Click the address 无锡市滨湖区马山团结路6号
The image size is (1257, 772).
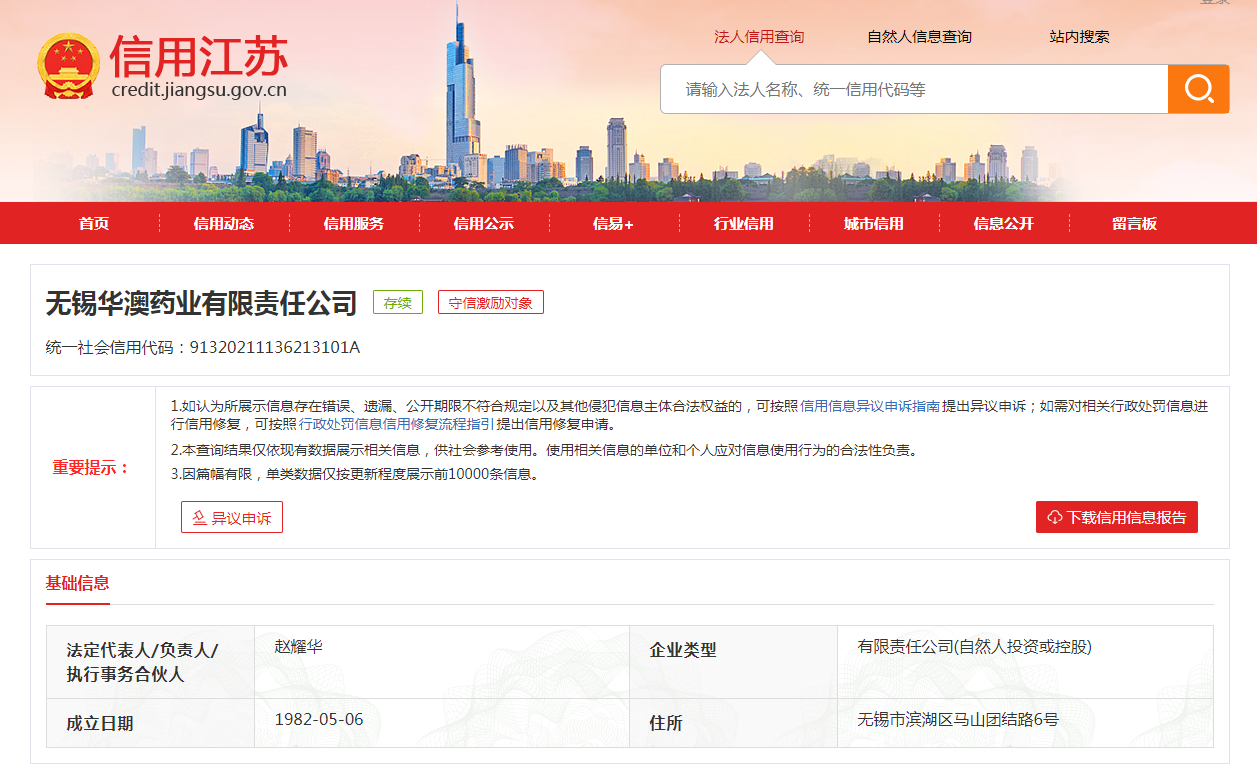click(958, 720)
